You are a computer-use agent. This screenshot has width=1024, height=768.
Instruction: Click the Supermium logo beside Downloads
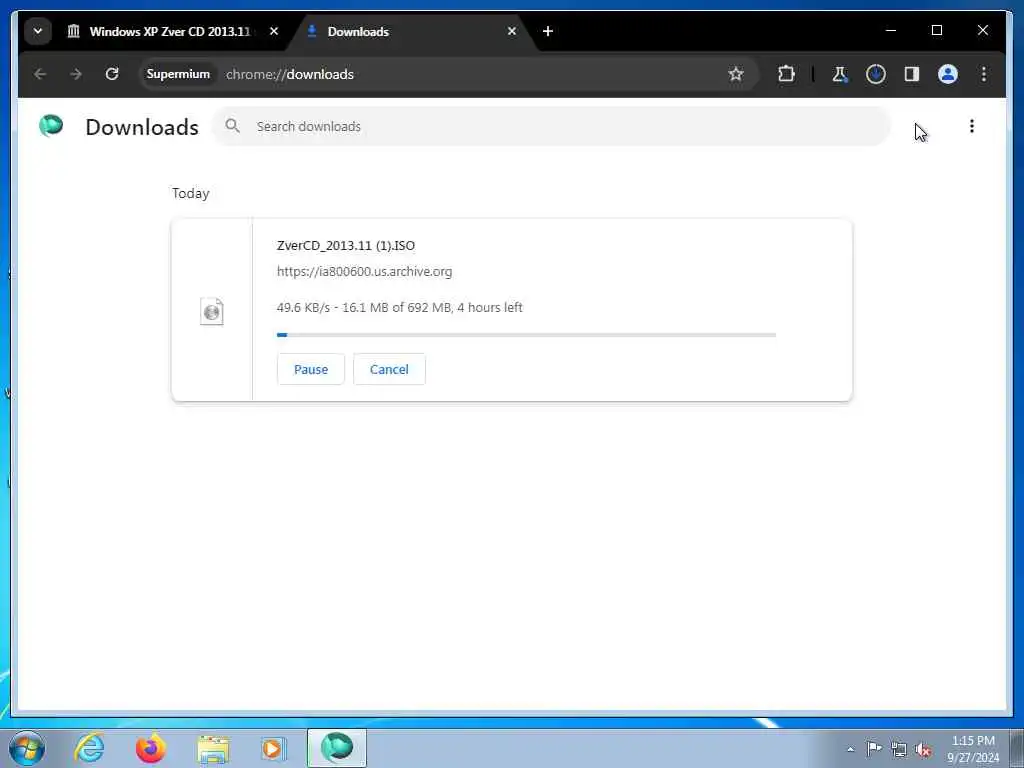(x=51, y=125)
